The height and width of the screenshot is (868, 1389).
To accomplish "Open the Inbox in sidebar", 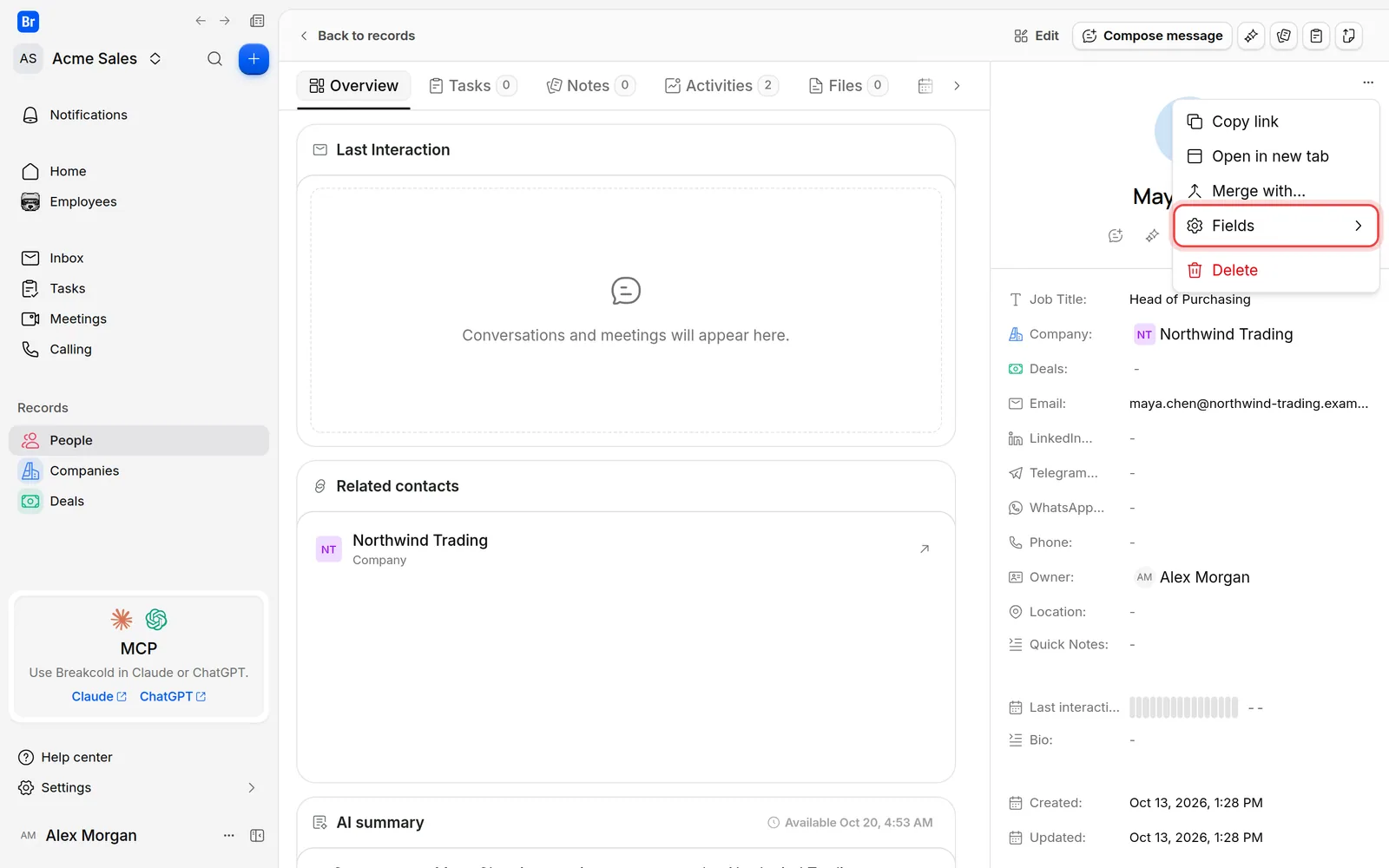I will [139, 258].
